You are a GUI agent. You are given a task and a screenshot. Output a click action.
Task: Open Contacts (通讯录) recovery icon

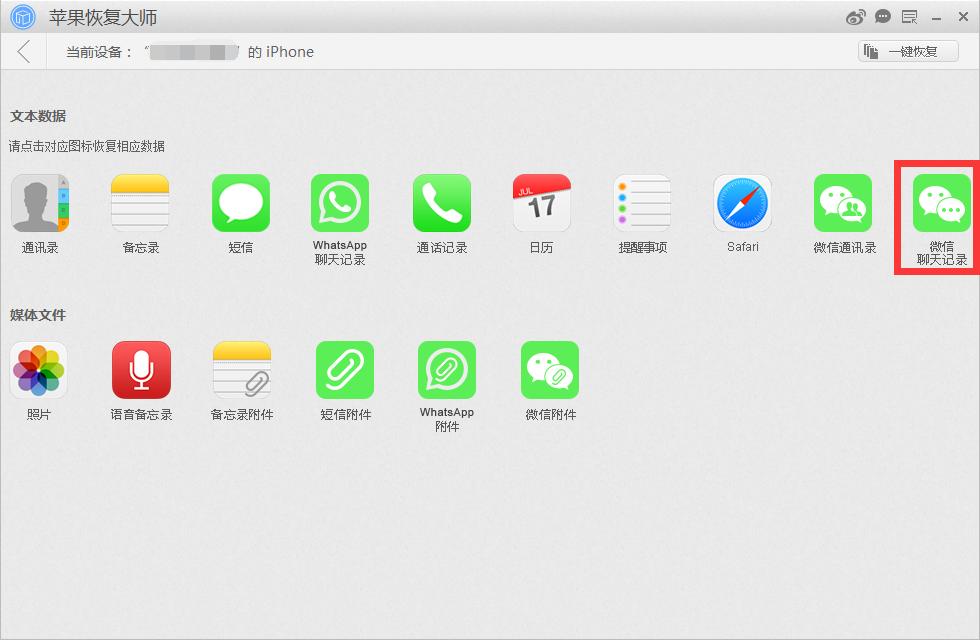(x=39, y=202)
